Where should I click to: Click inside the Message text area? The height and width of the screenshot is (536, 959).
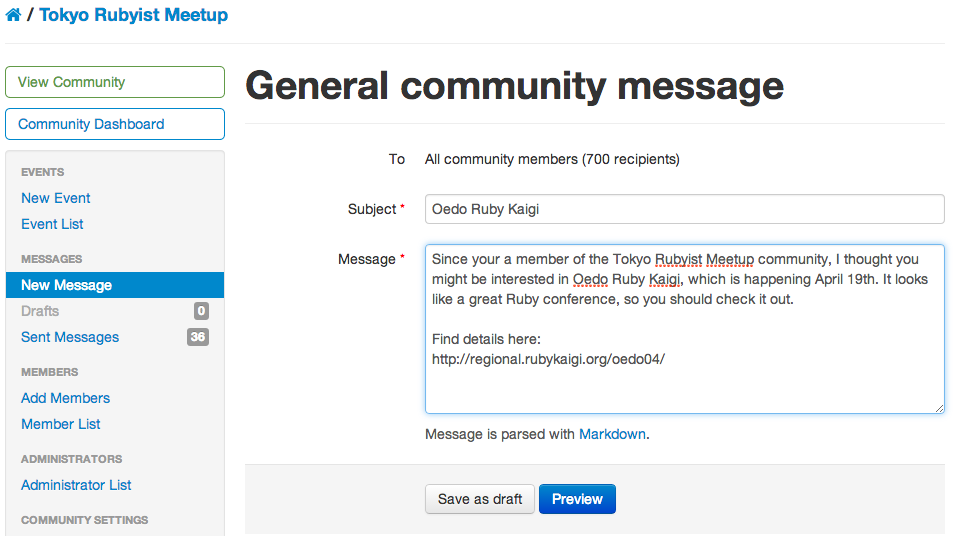click(684, 329)
